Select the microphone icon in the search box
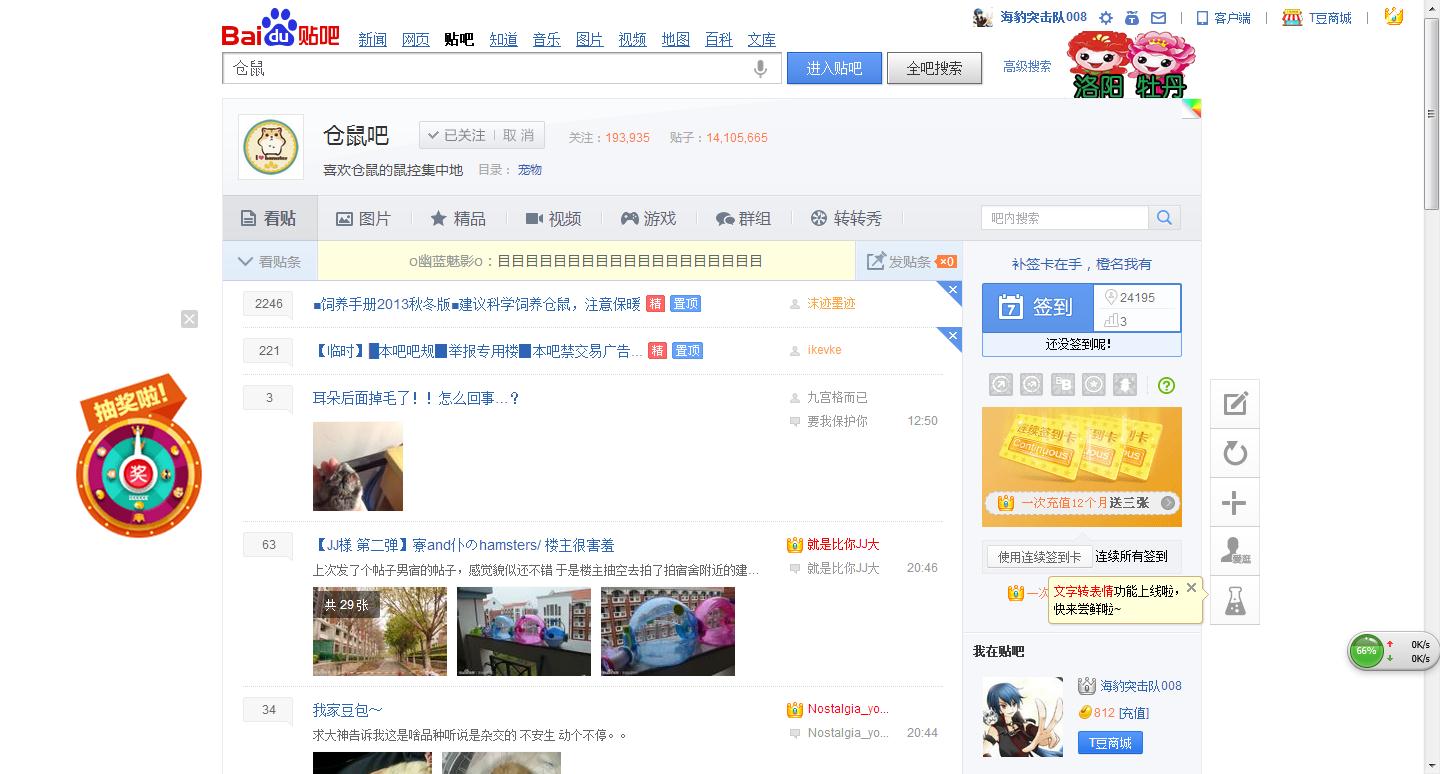 761,67
